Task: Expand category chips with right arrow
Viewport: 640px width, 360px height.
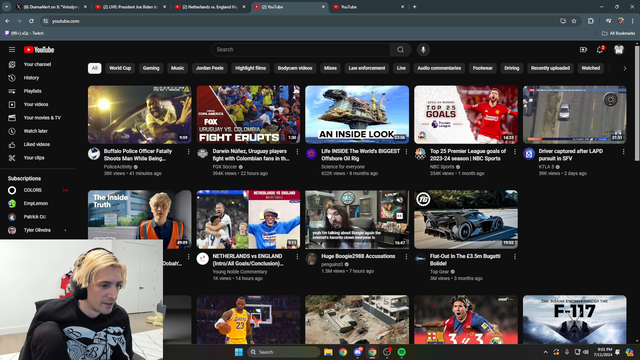Action: (x=624, y=68)
